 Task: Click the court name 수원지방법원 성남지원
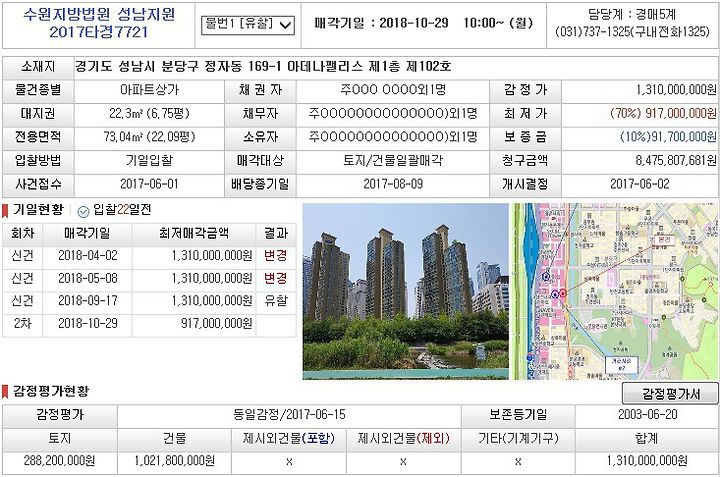click(99, 14)
